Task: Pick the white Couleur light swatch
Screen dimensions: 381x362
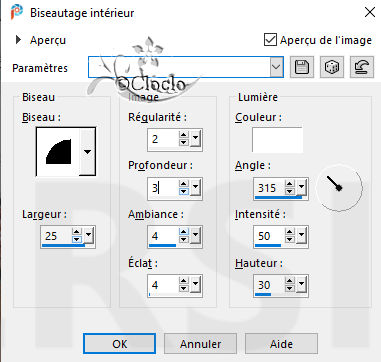Action: coord(277,140)
